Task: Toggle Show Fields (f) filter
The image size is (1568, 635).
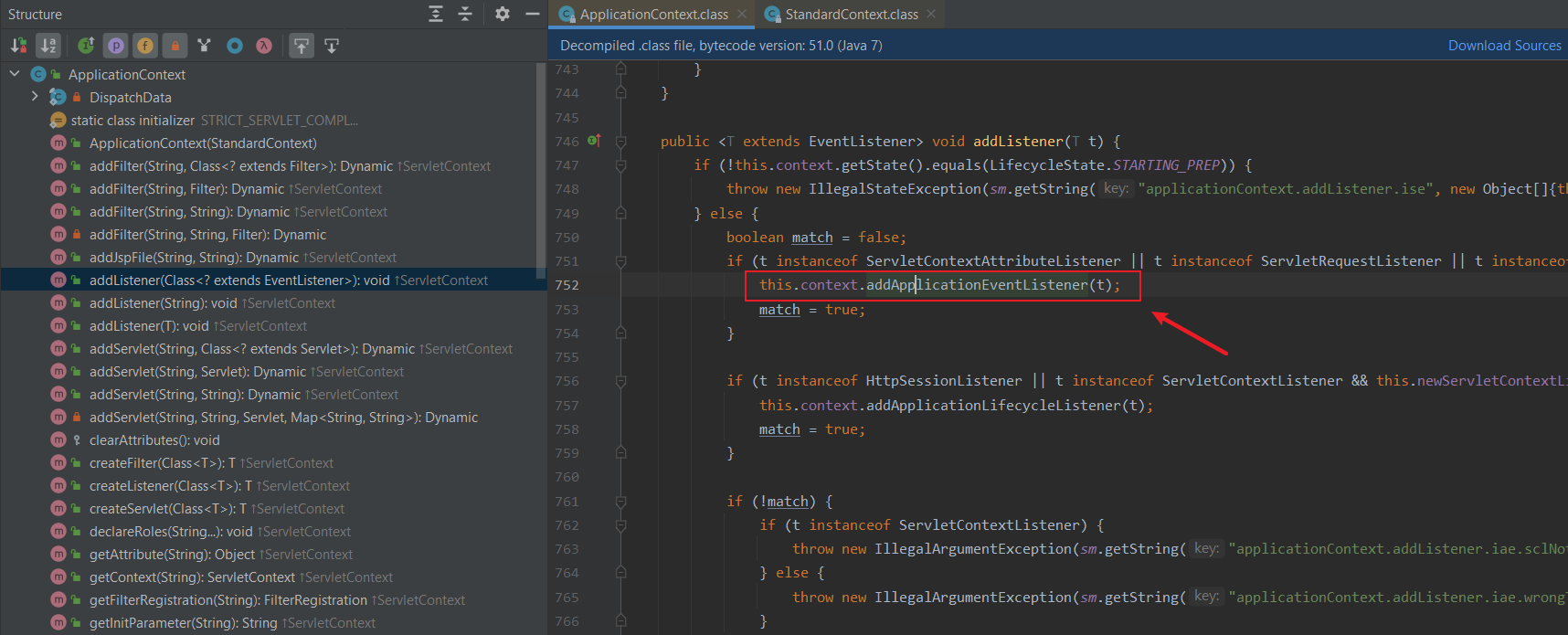Action: click(x=145, y=45)
